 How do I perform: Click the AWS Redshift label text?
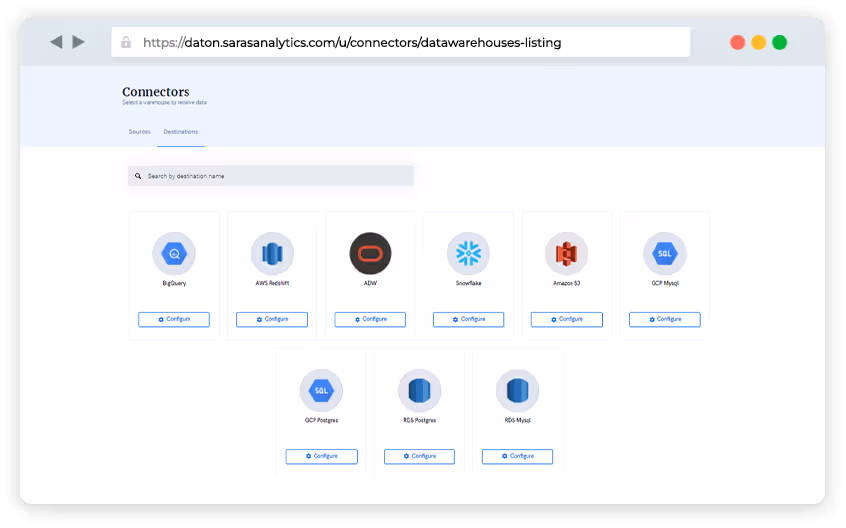272,283
